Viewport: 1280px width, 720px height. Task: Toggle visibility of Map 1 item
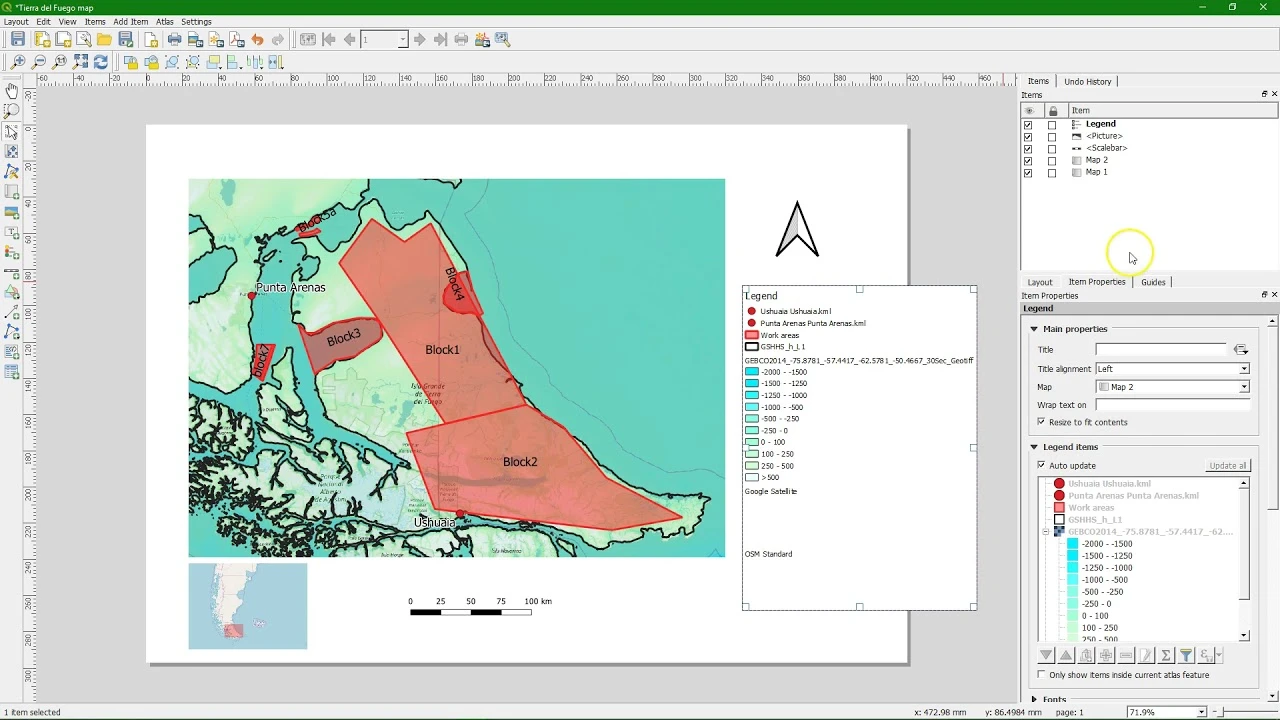click(x=1028, y=173)
